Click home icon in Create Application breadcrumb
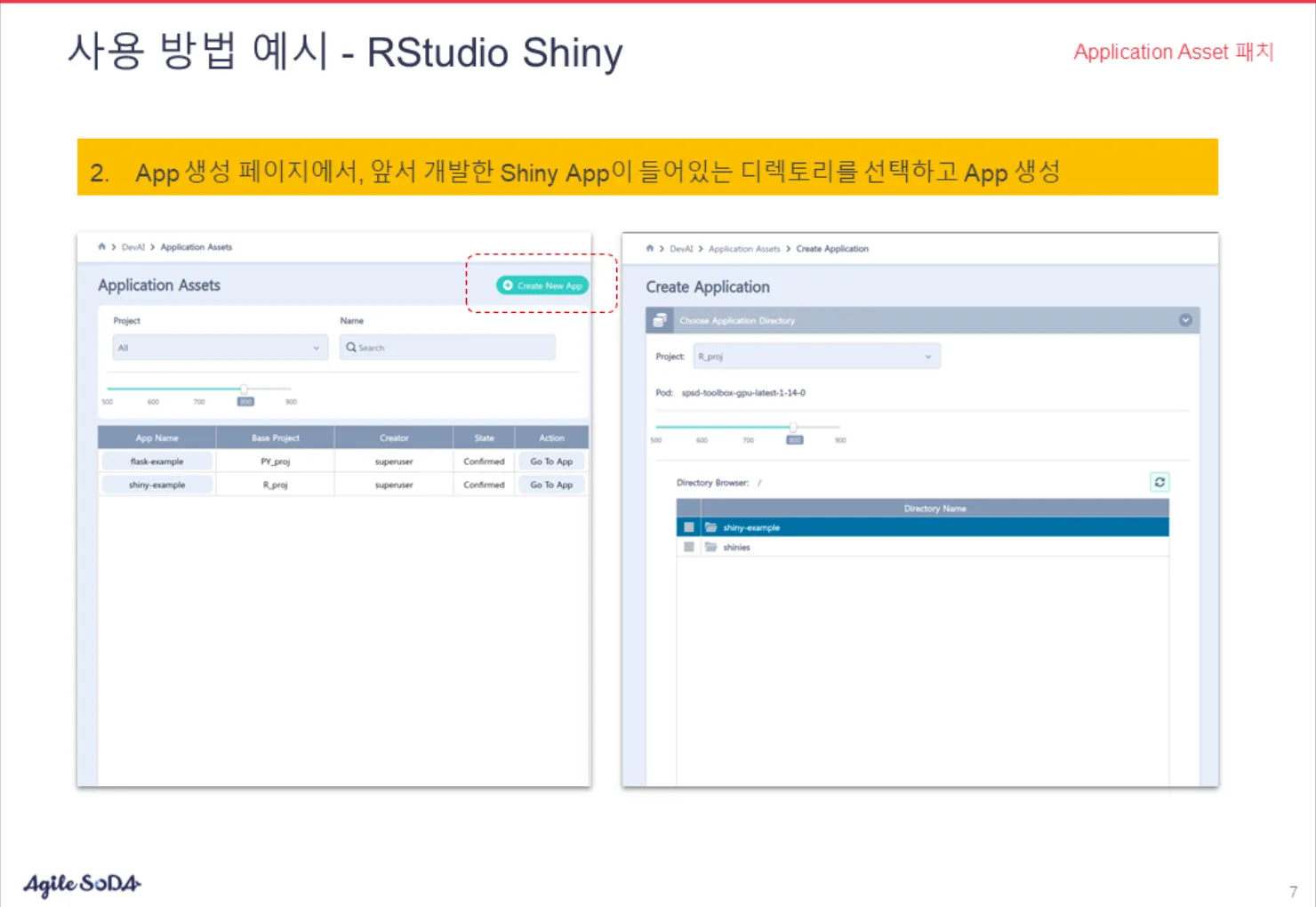Screen dimensions: 1316x907 click(x=649, y=249)
